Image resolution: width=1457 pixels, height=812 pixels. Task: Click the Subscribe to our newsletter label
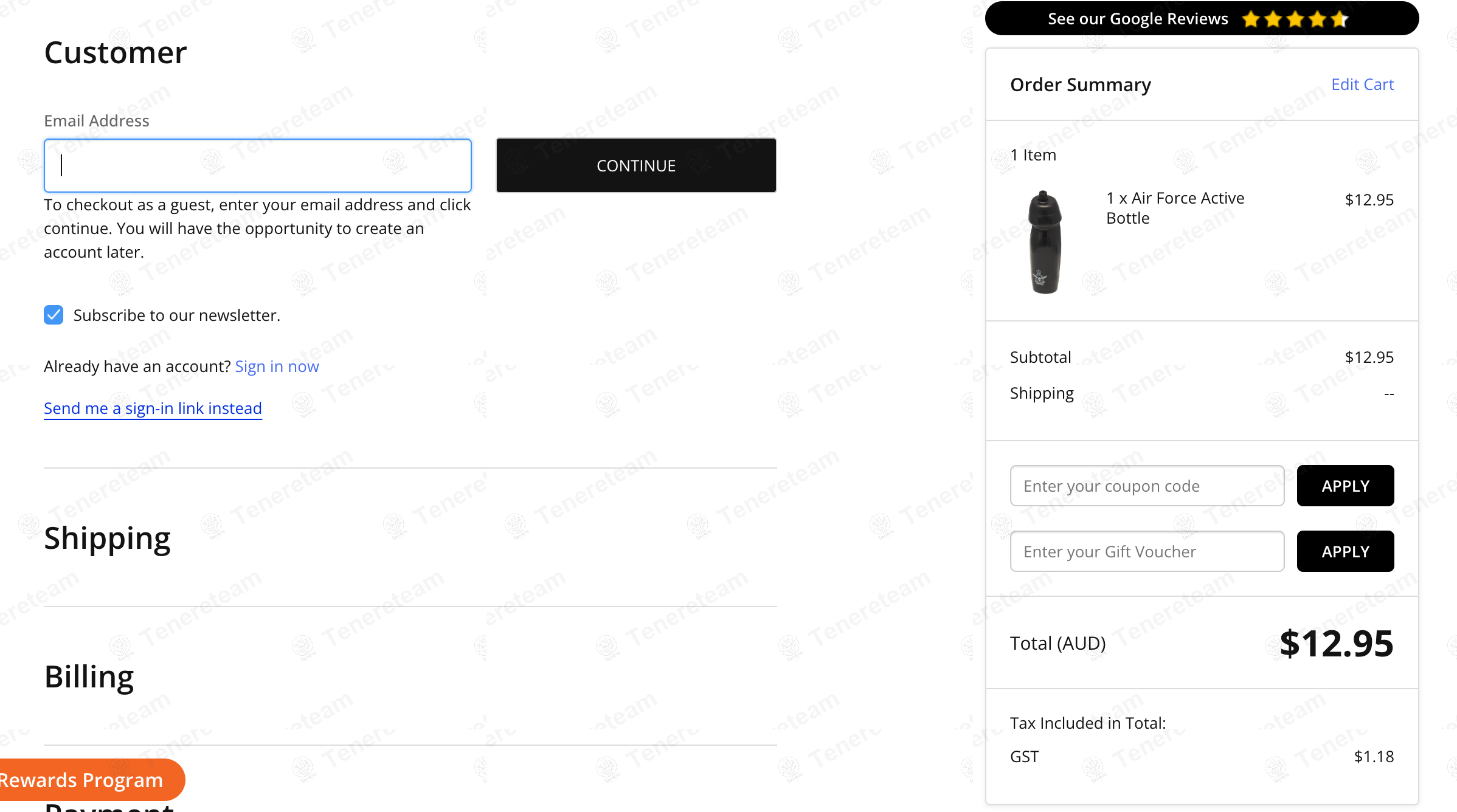pyautogui.click(x=176, y=315)
